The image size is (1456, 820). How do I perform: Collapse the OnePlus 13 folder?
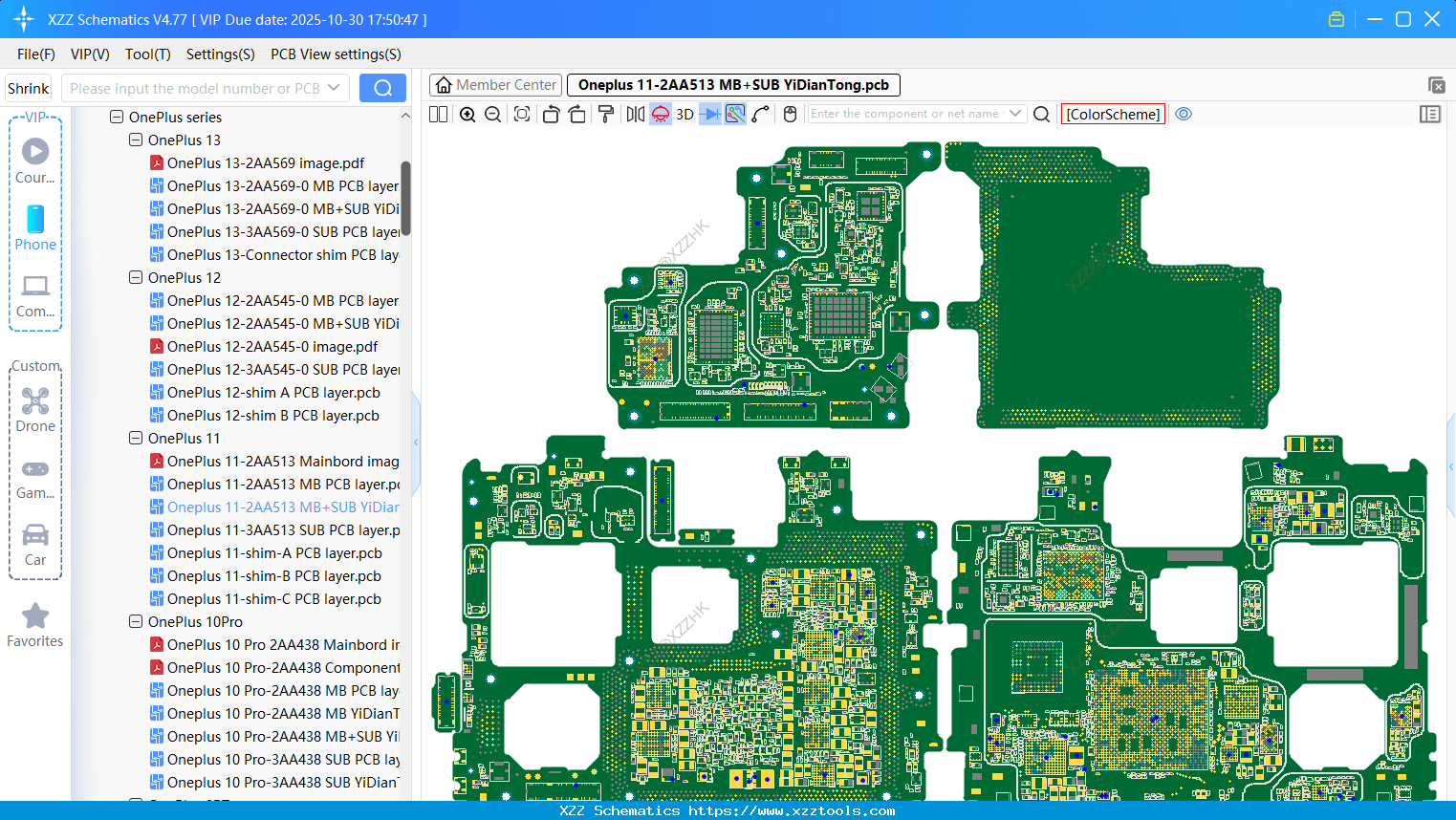[x=136, y=140]
